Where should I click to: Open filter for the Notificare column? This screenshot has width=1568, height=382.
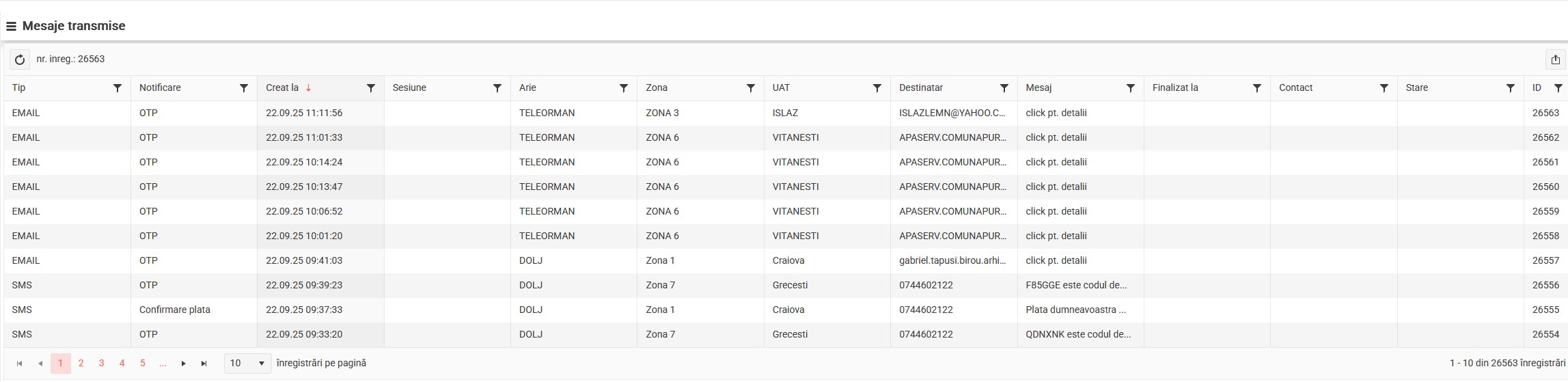(244, 88)
